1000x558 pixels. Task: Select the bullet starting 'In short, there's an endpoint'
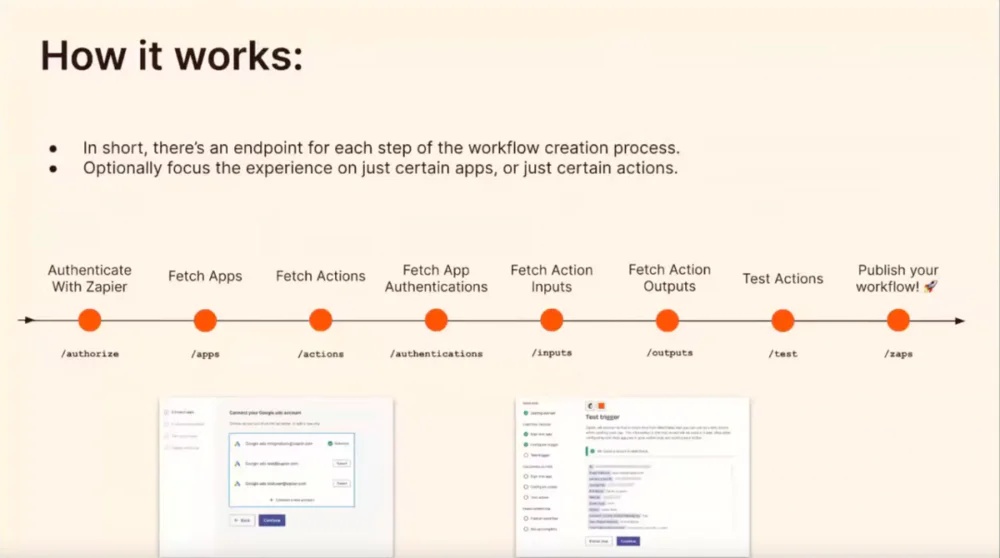coord(381,148)
